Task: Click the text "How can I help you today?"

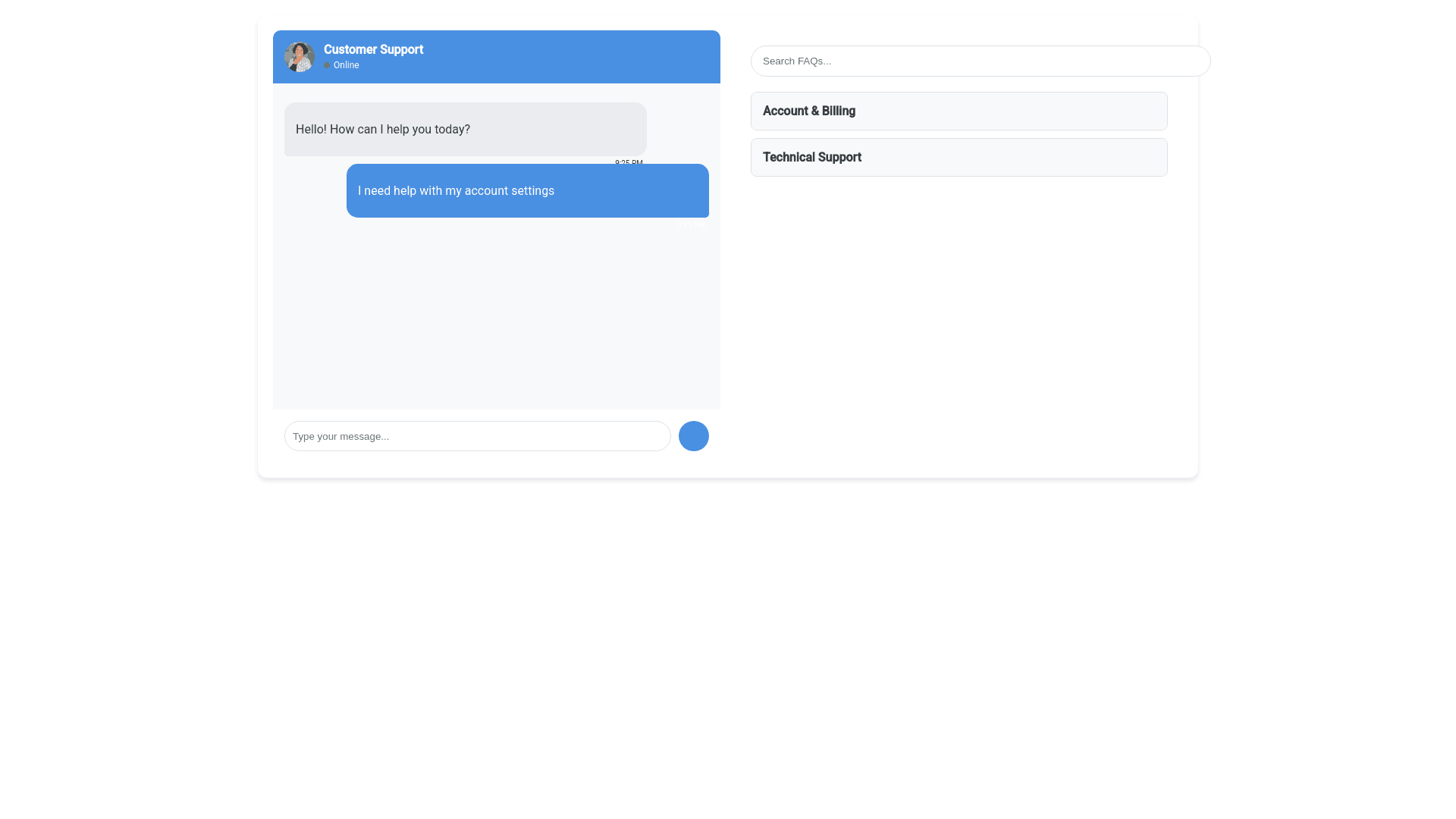Action: (400, 130)
